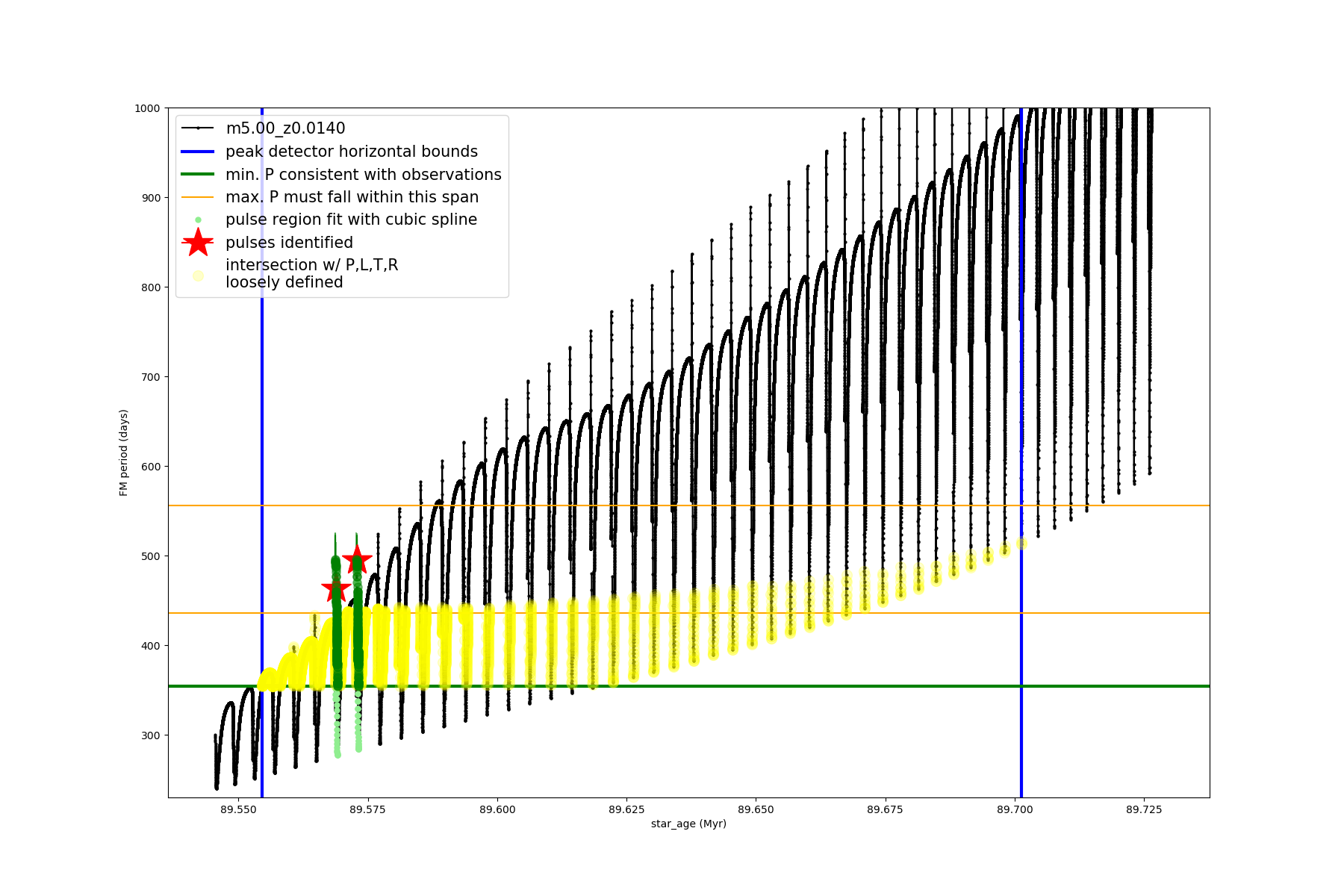Viewport: 1344px width, 896px height.
Task: Click the 'pulse region fit with cubic spline' label
Action: [351, 220]
